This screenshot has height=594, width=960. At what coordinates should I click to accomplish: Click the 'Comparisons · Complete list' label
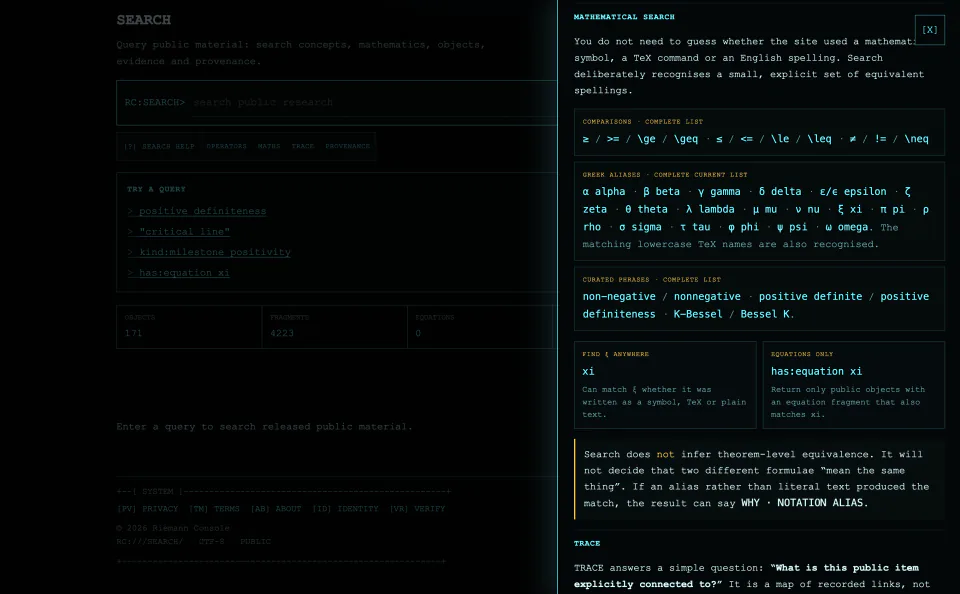coord(642,122)
